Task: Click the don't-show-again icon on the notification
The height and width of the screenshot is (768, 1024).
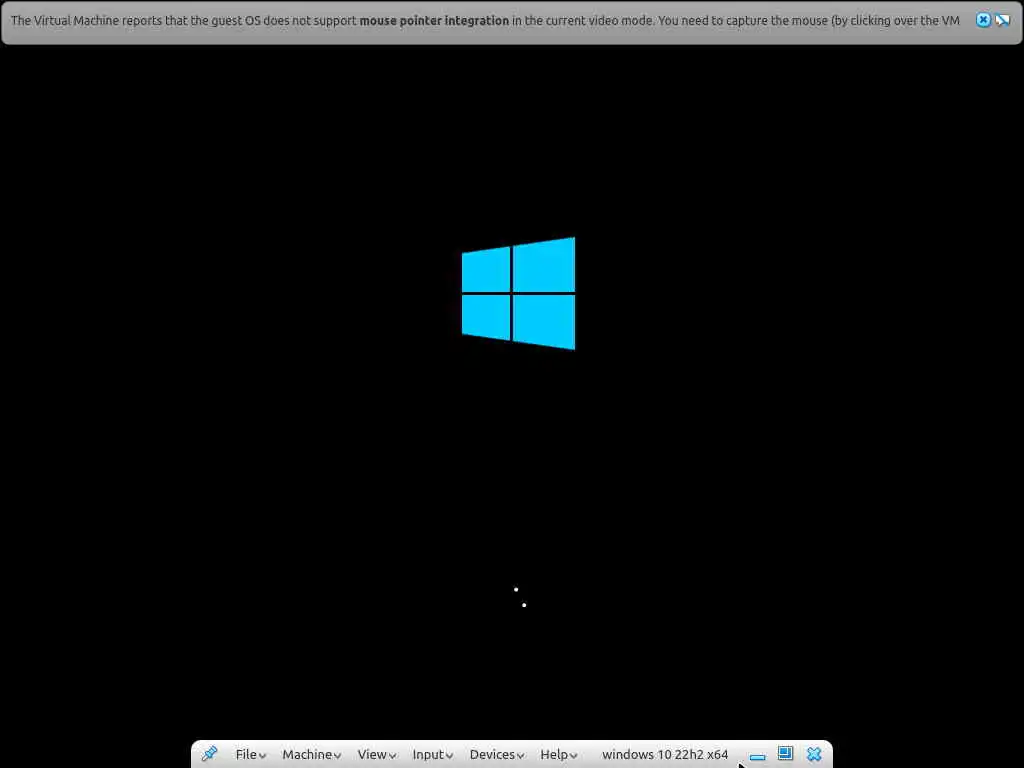Action: (1002, 20)
